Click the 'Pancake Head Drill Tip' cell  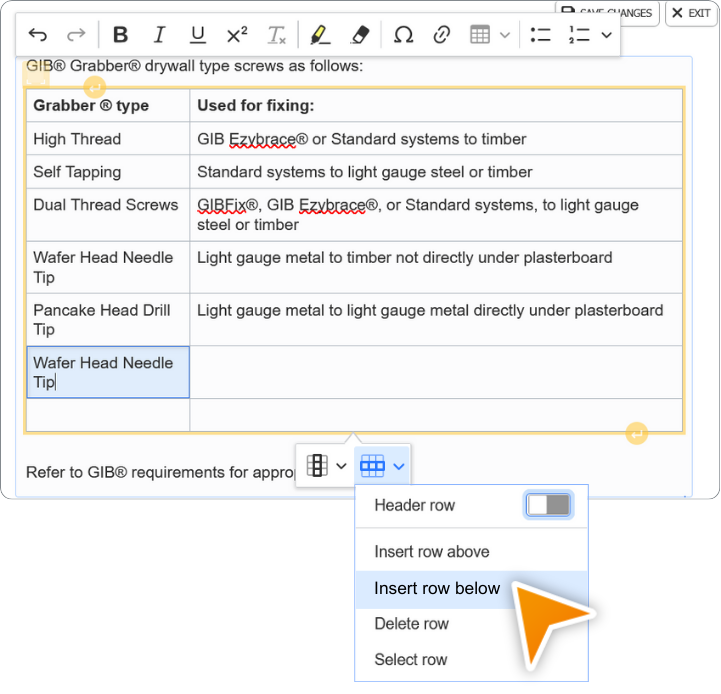click(x=108, y=320)
